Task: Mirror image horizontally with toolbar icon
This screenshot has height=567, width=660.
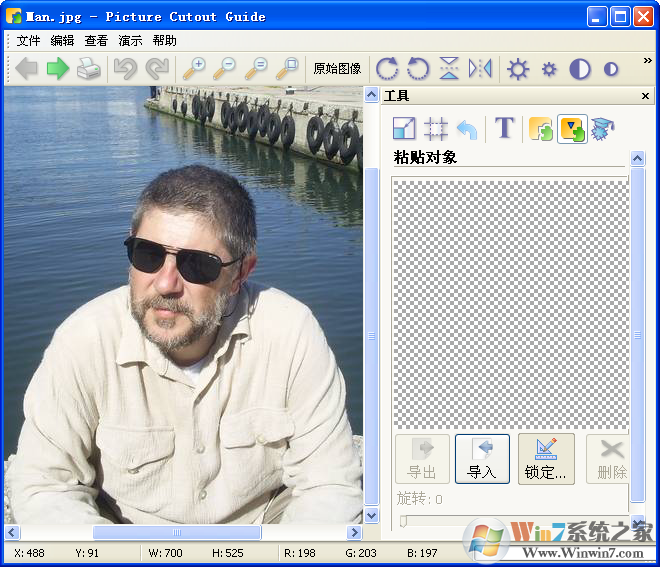Action: click(x=480, y=69)
